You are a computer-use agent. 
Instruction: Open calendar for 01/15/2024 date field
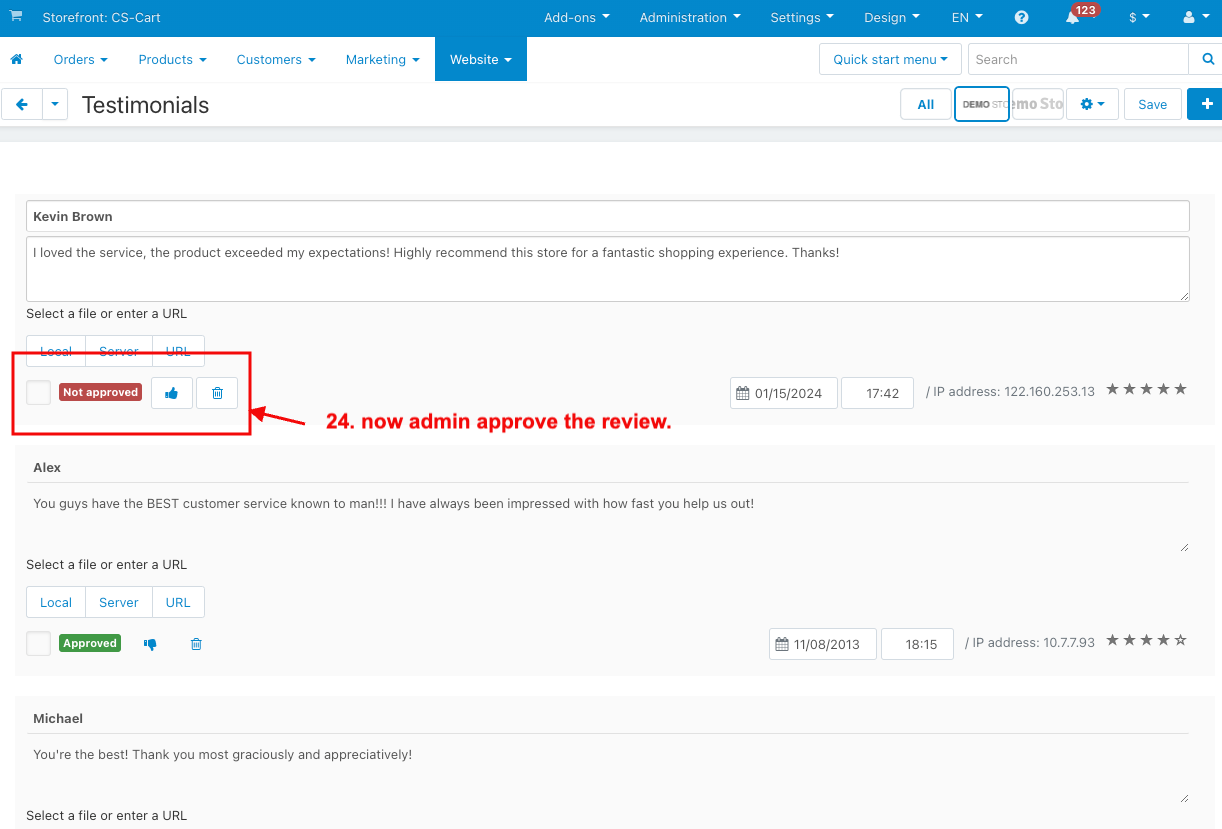(743, 393)
